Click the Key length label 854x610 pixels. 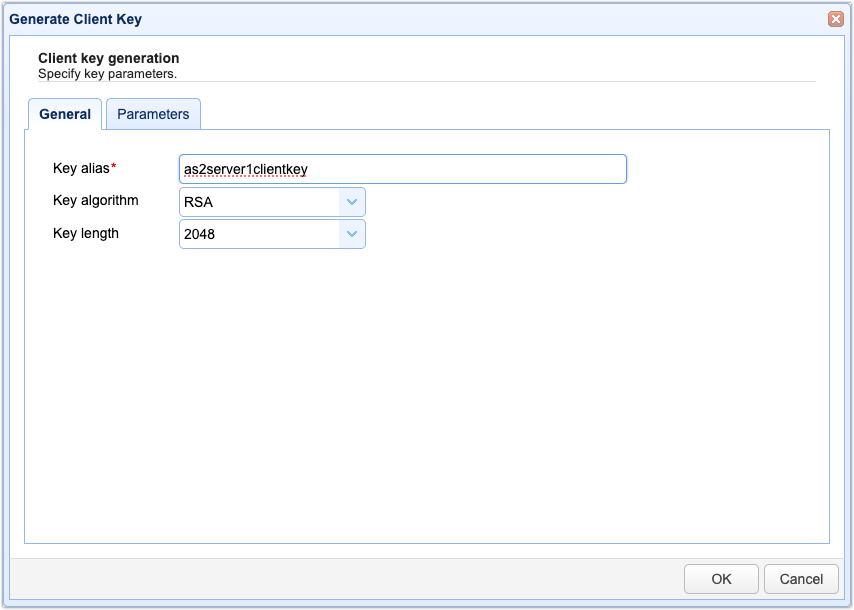point(85,233)
